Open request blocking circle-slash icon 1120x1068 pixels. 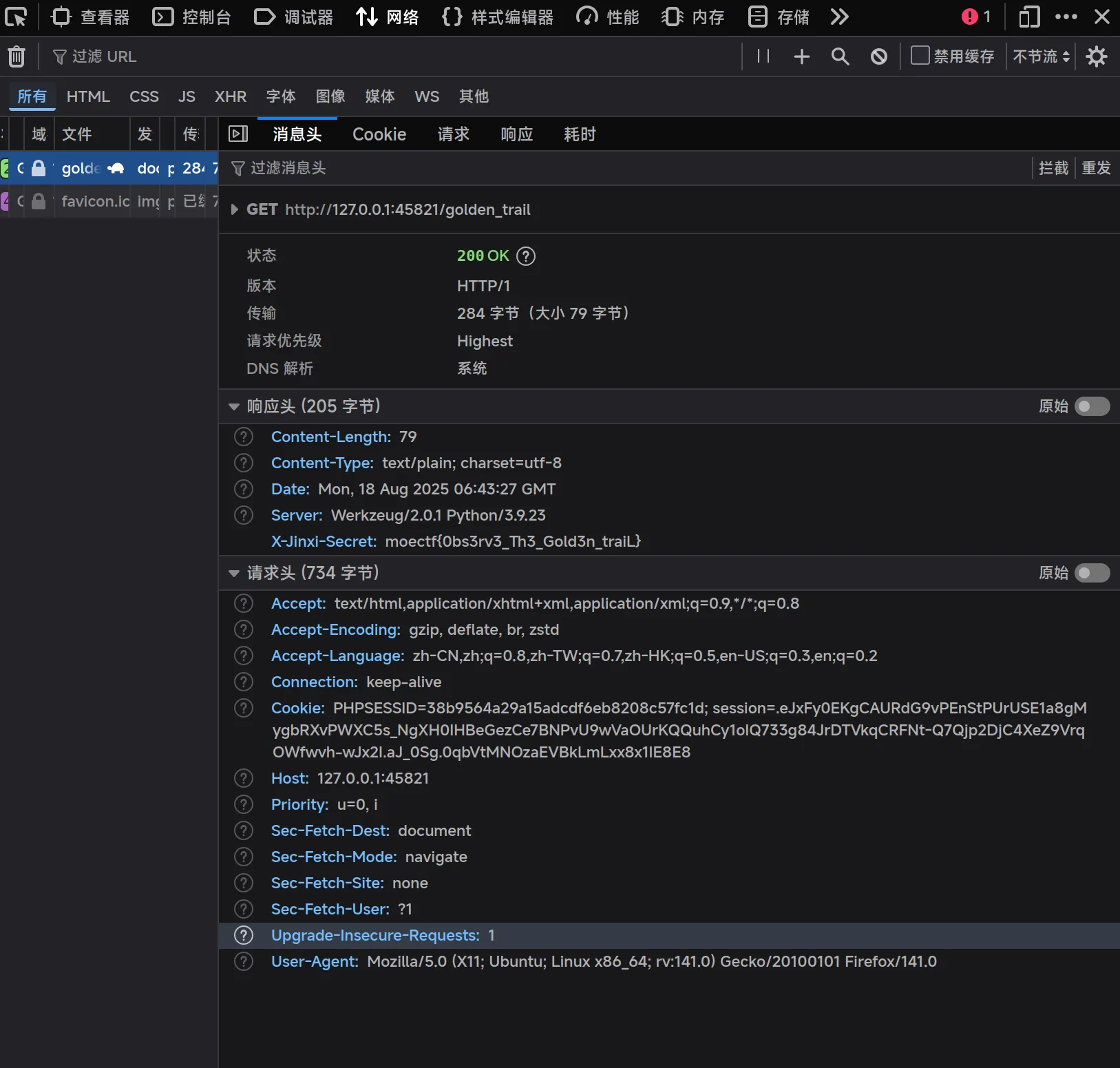coord(878,56)
